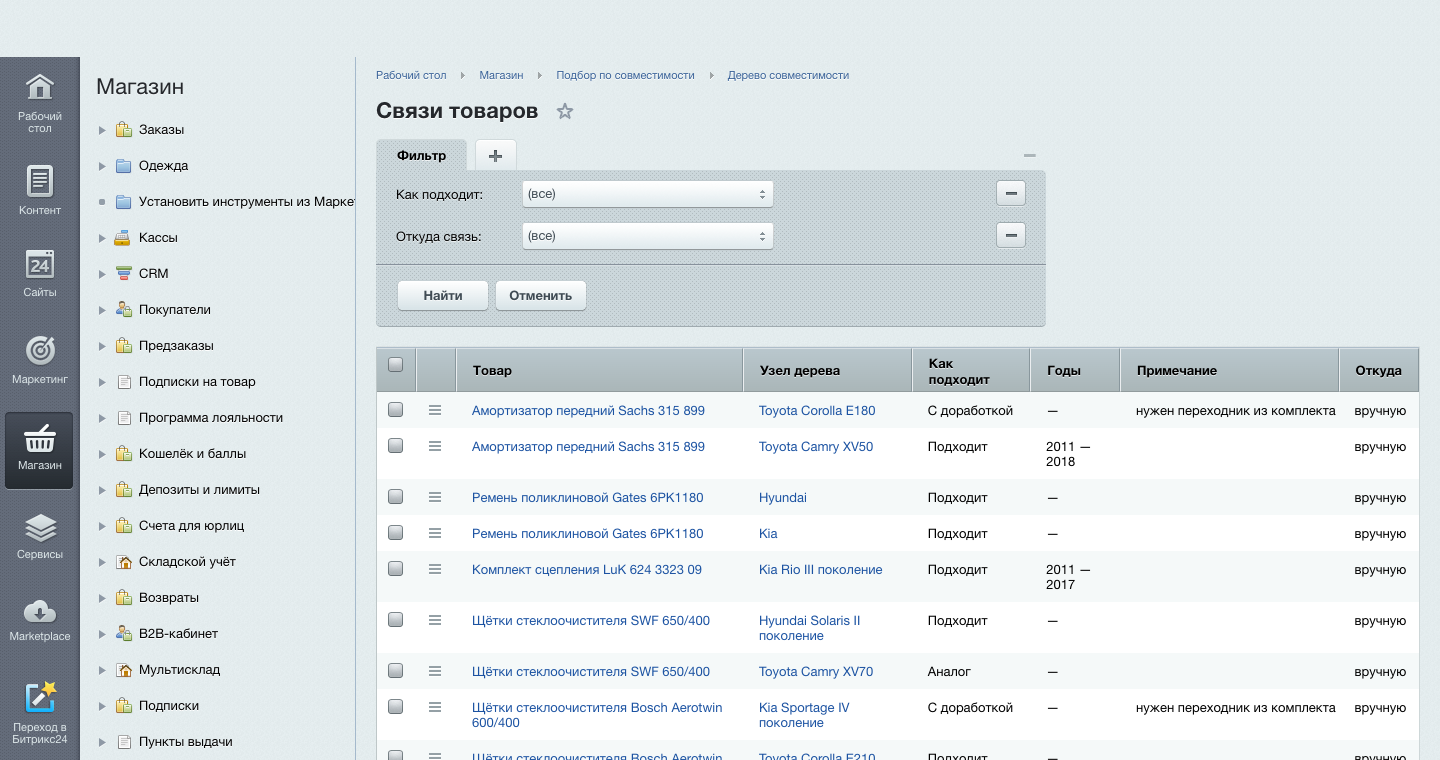Remove the Откуда связь filter row
This screenshot has height=760, width=1440.
click(x=1011, y=235)
